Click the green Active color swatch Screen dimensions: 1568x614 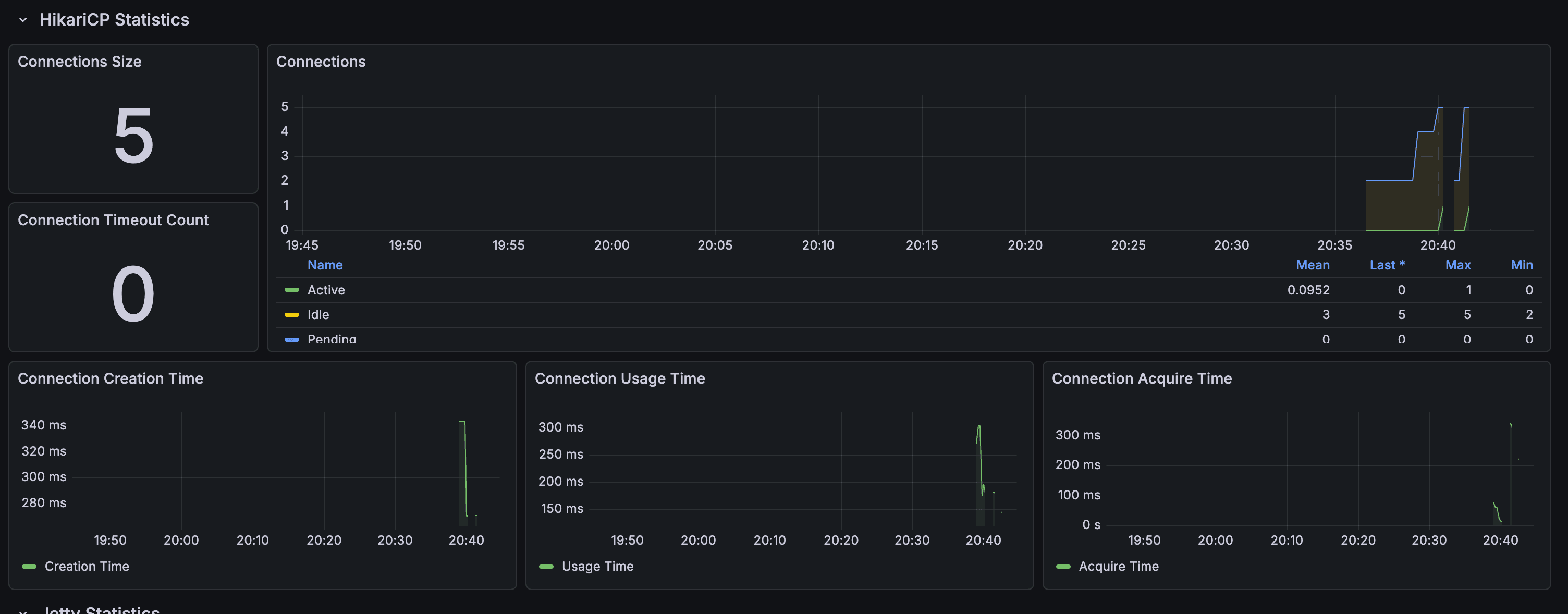point(291,290)
